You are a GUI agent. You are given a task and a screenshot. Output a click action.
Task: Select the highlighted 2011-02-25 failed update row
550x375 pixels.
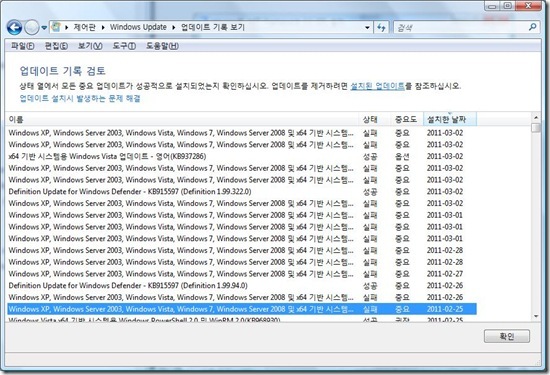(242, 309)
